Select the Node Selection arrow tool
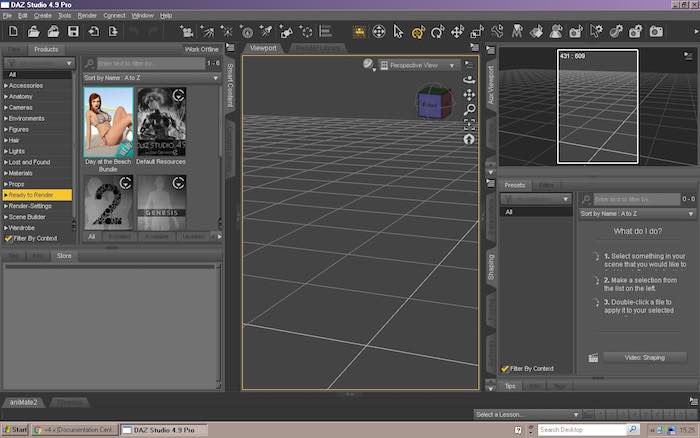 click(x=398, y=32)
